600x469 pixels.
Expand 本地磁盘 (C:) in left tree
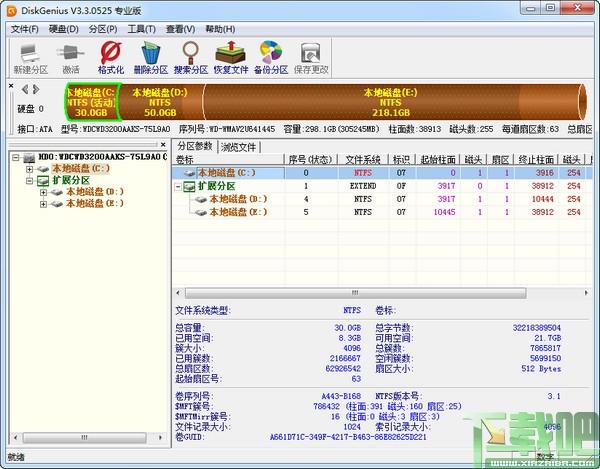pos(29,169)
